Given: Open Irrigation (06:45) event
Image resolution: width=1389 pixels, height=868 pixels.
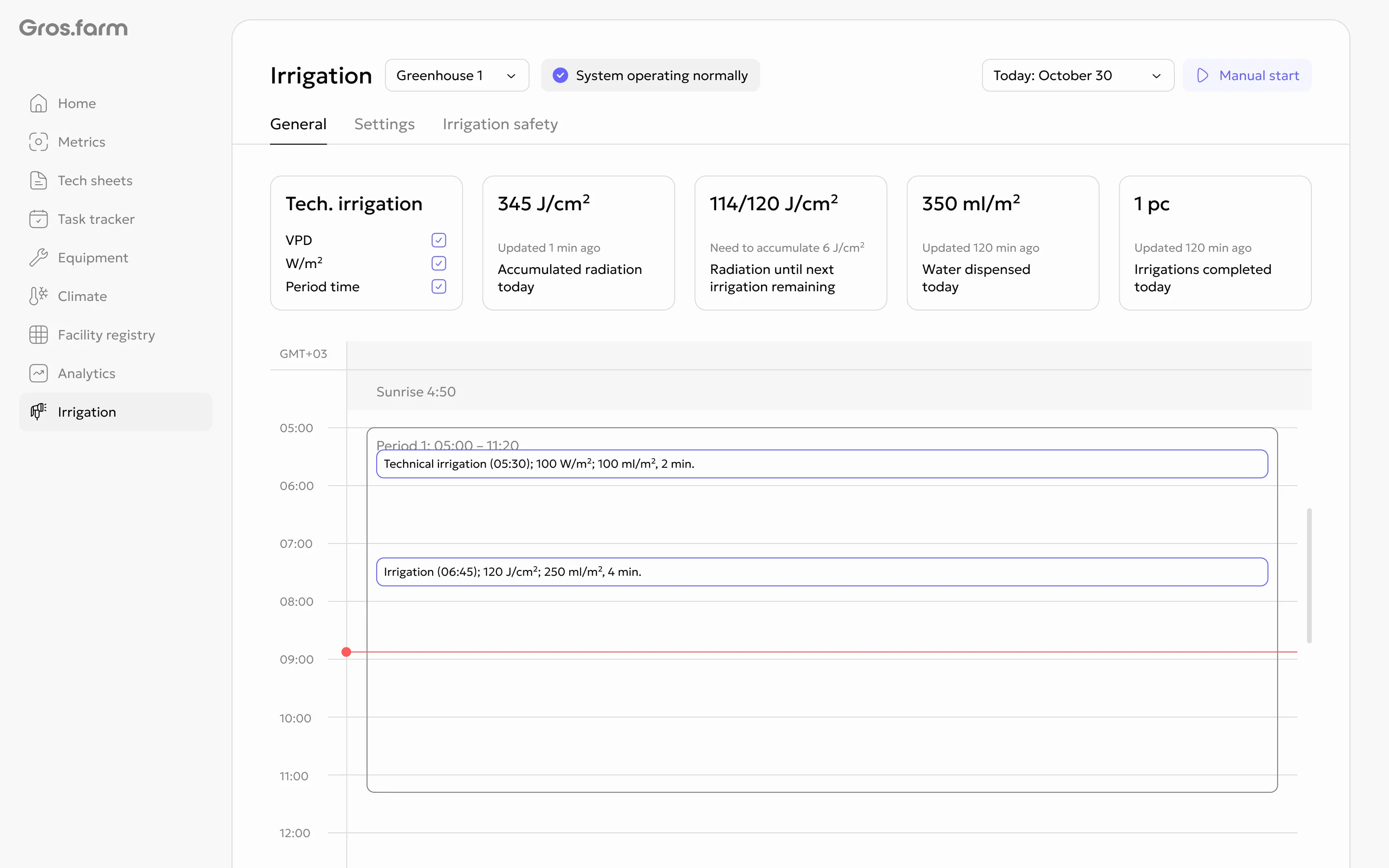Looking at the screenshot, I should point(822,572).
